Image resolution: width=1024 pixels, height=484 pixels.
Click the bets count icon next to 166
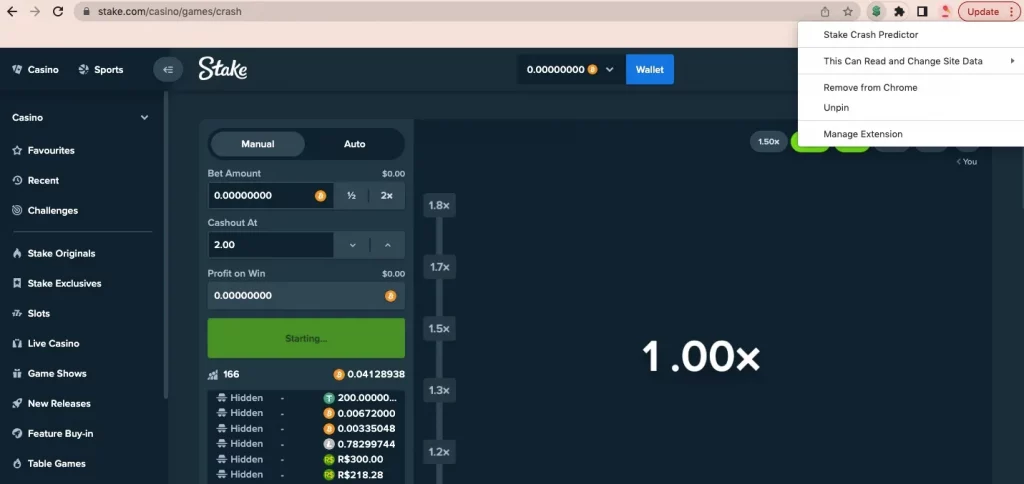[x=213, y=374]
